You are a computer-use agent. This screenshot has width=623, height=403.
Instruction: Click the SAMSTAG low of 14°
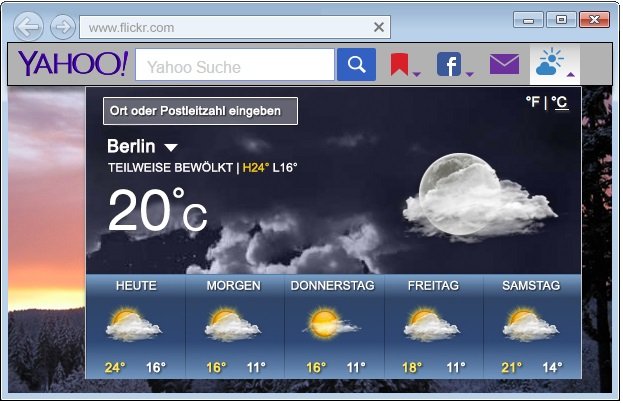click(553, 367)
